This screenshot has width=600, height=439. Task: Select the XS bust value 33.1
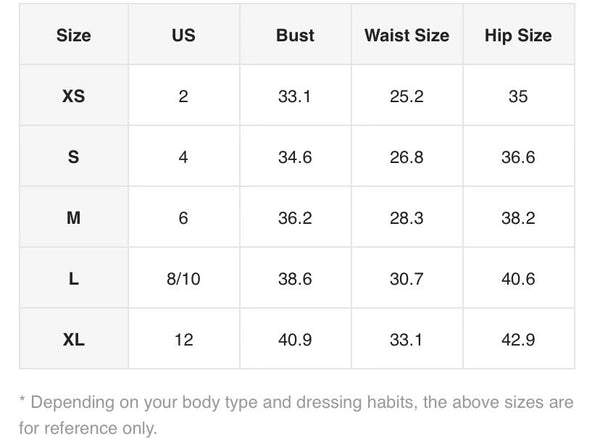(295, 97)
